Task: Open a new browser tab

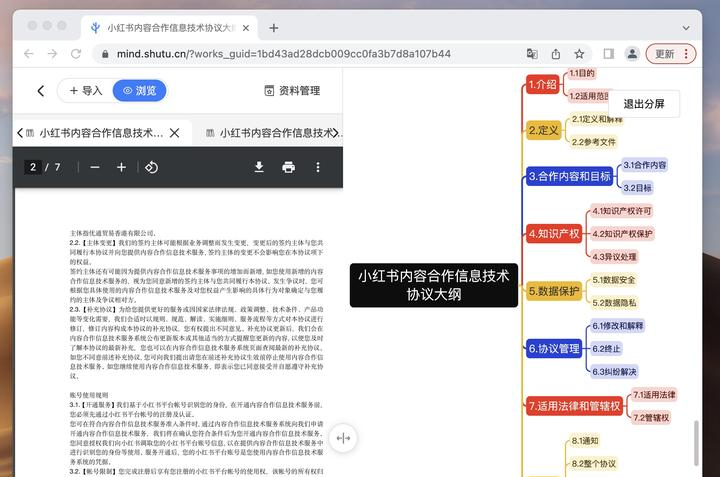Action: point(274,28)
